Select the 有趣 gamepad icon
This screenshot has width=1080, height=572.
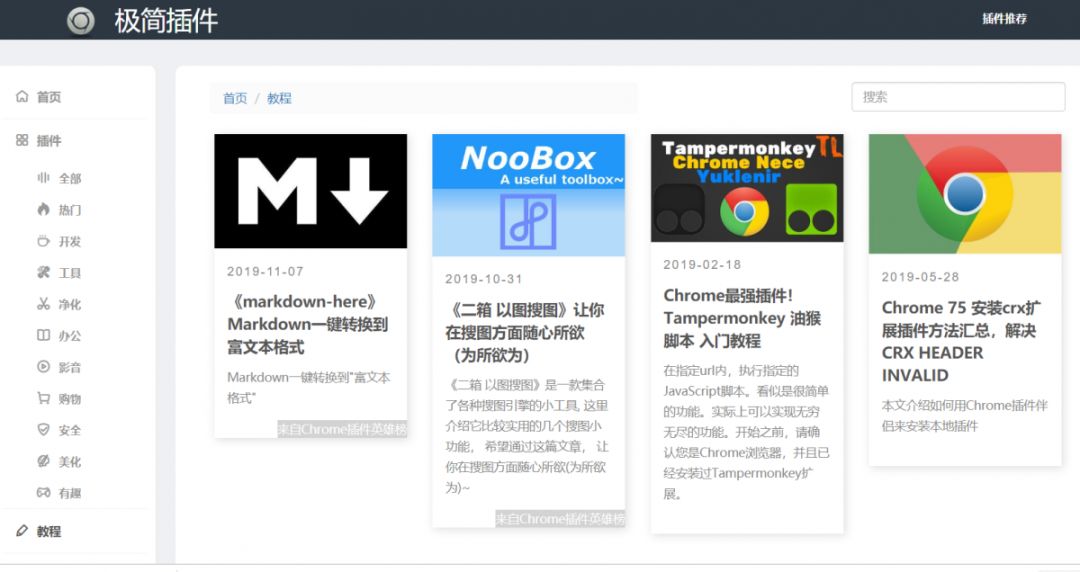[x=43, y=493]
